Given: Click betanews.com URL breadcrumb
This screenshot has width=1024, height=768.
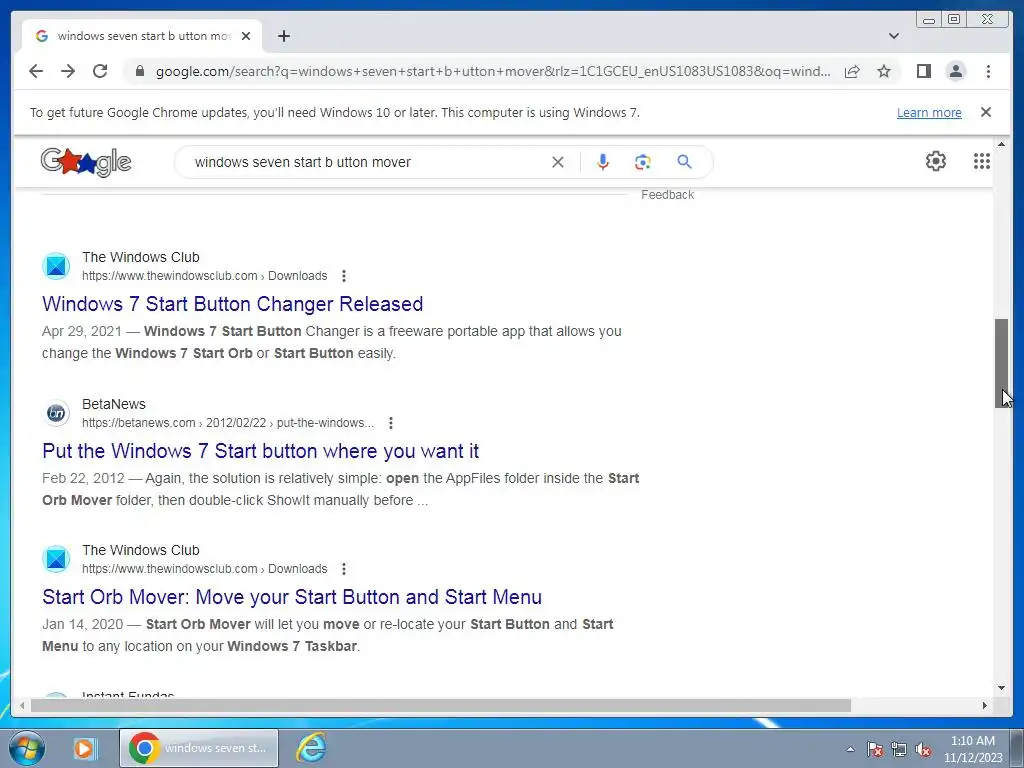Looking at the screenshot, I should click(x=228, y=423).
